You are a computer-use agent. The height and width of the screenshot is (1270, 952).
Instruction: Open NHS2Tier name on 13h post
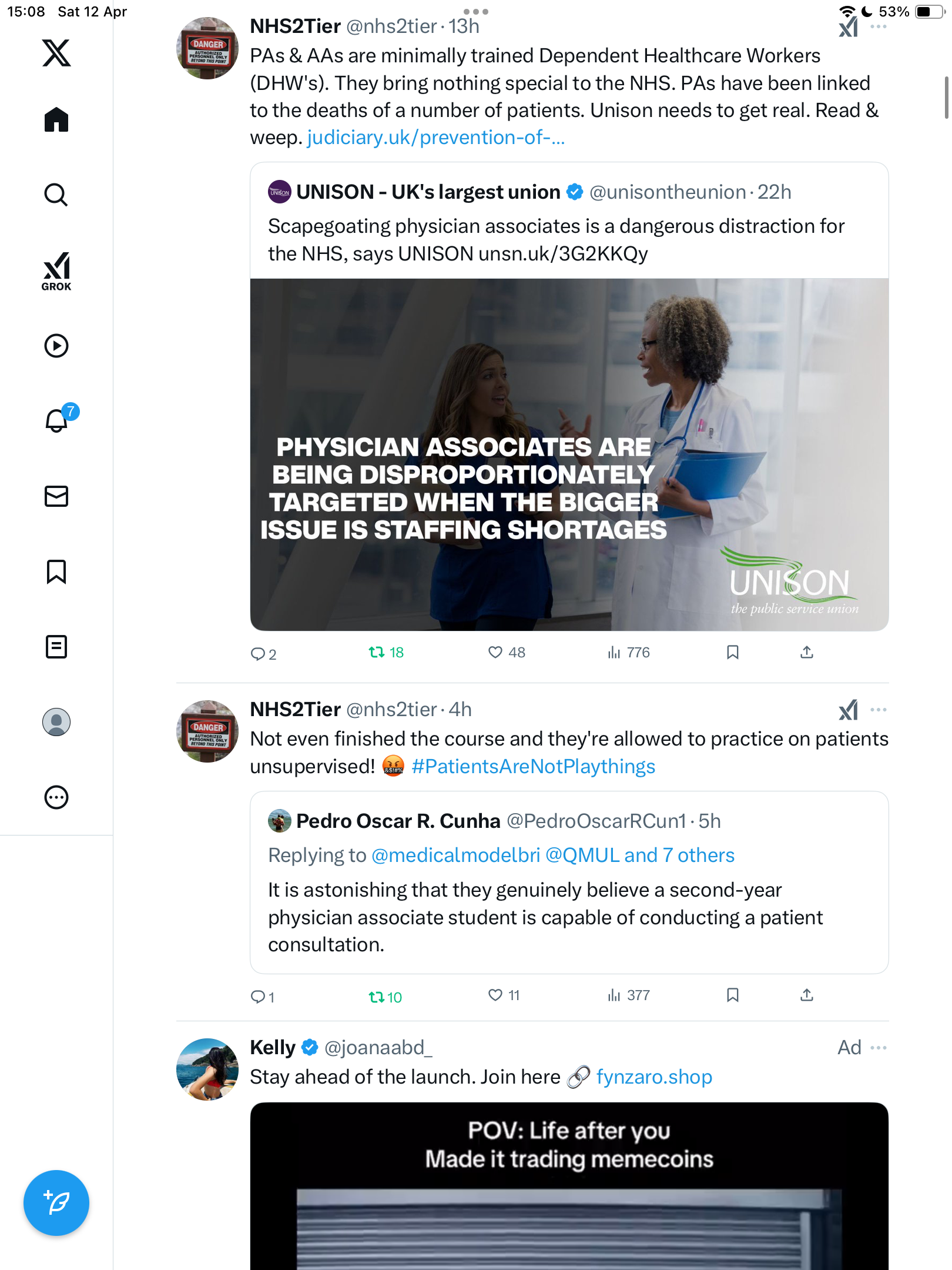point(296,26)
